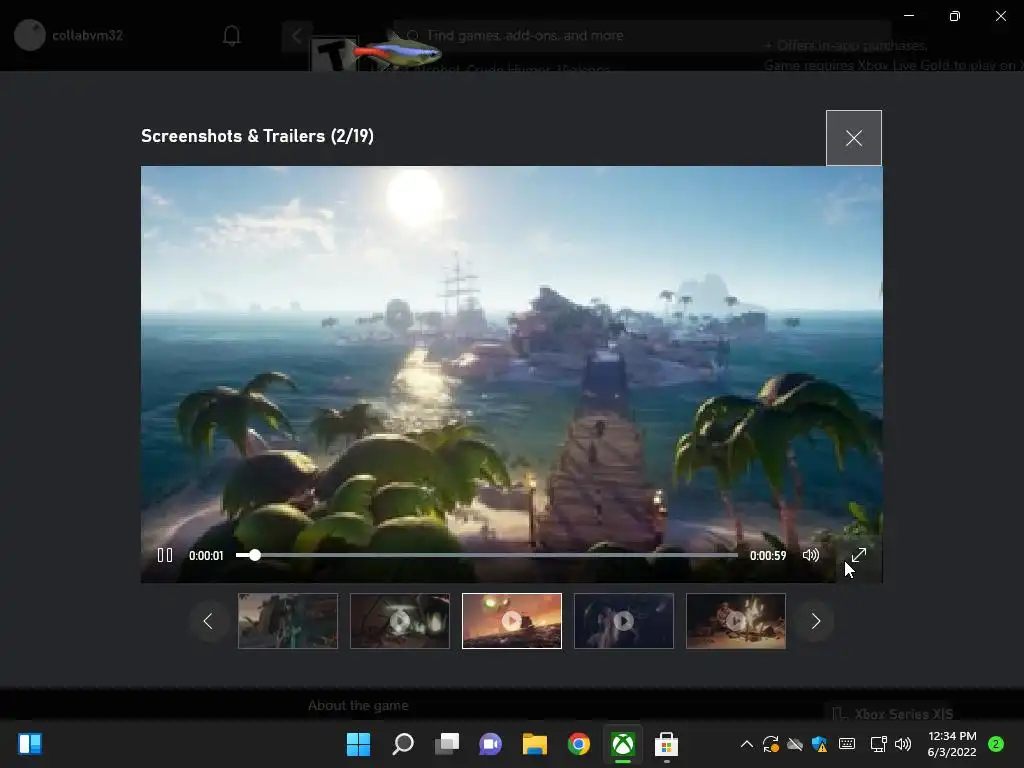The image size is (1024, 768).
Task: Expand trailer to full screen
Action: coord(859,555)
